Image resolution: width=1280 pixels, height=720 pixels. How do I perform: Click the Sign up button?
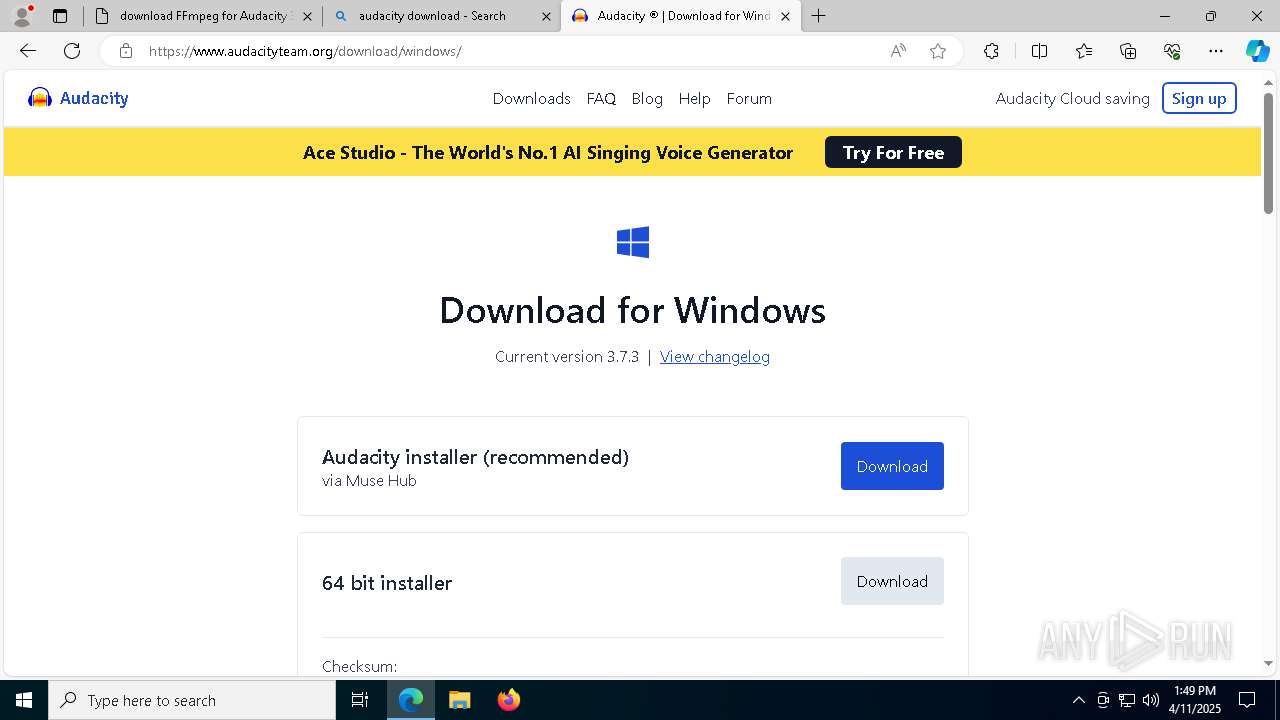coord(1199,98)
